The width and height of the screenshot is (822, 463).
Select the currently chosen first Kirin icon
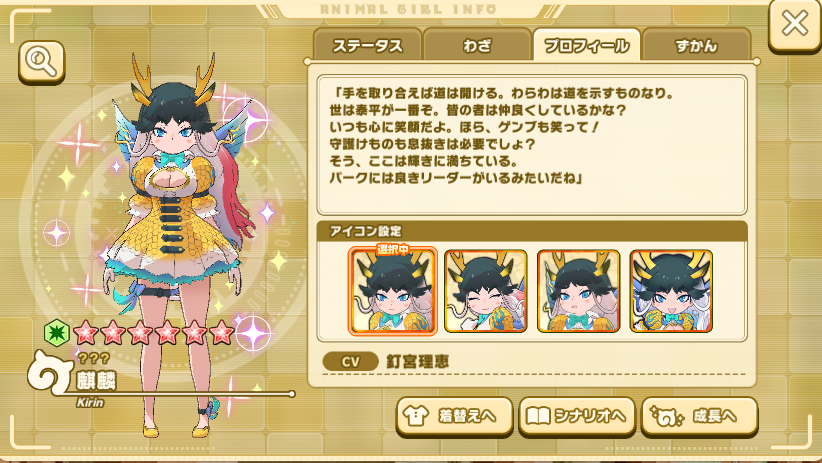point(393,291)
